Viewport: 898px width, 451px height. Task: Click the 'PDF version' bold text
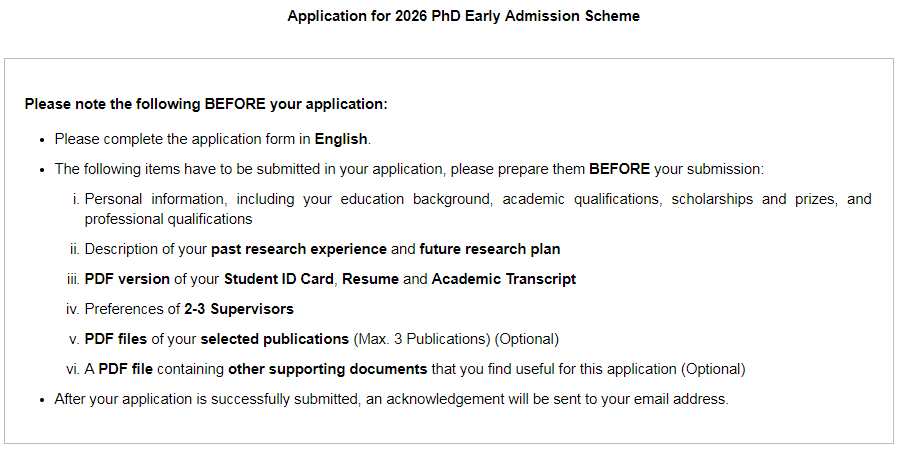127,279
